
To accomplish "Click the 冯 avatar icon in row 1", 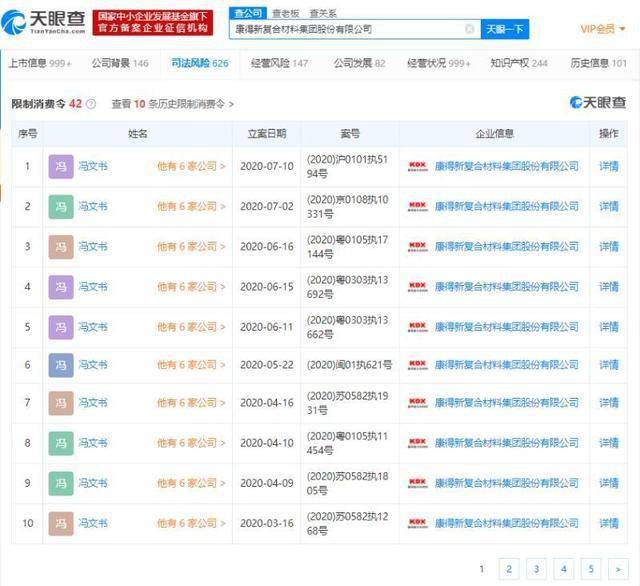I will coord(61,166).
